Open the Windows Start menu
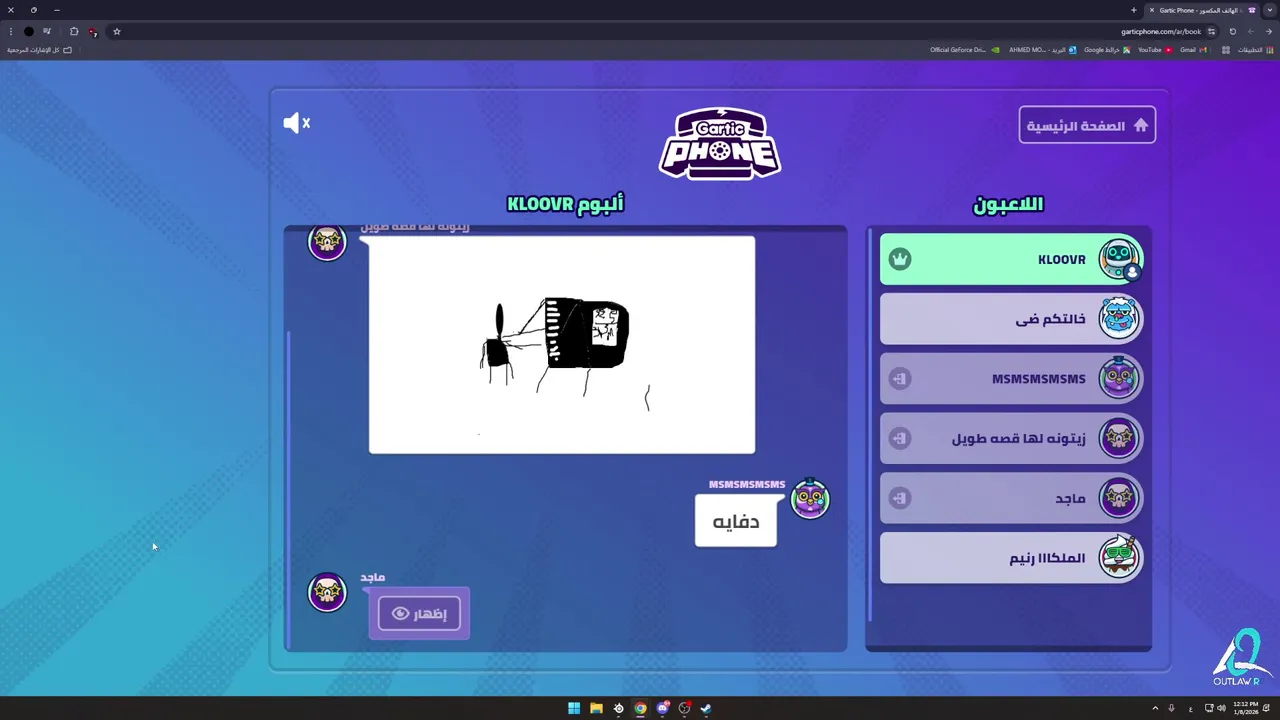This screenshot has width=1280, height=720. pyautogui.click(x=574, y=708)
